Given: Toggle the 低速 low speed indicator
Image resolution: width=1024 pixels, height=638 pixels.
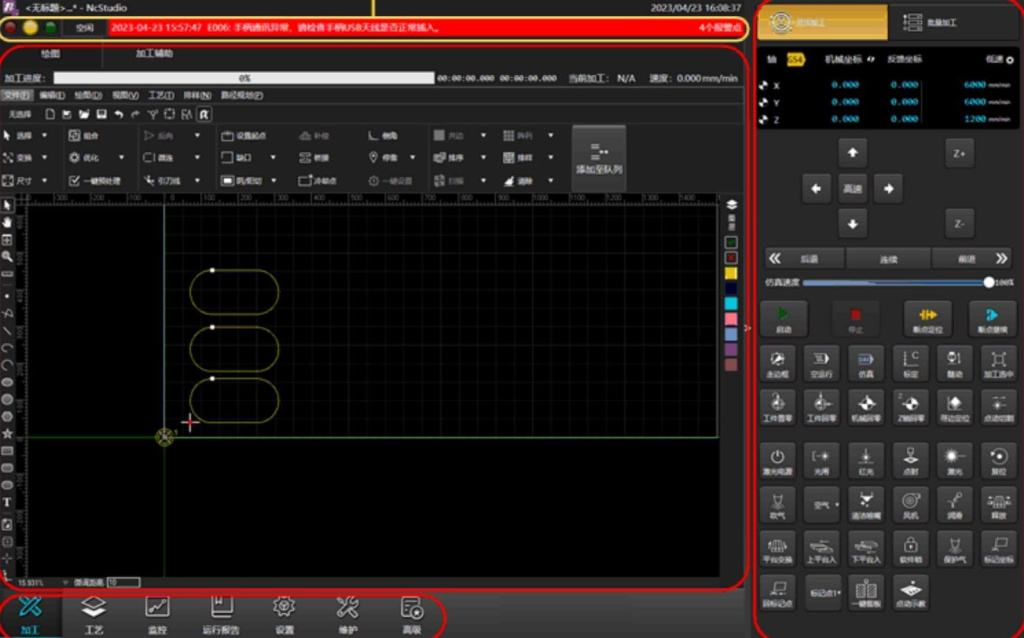Looking at the screenshot, I should click(1009, 60).
